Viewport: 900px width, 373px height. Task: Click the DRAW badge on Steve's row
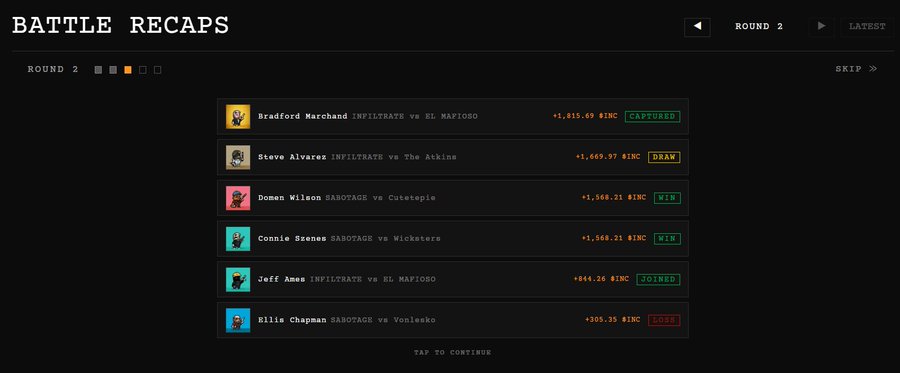(664, 157)
